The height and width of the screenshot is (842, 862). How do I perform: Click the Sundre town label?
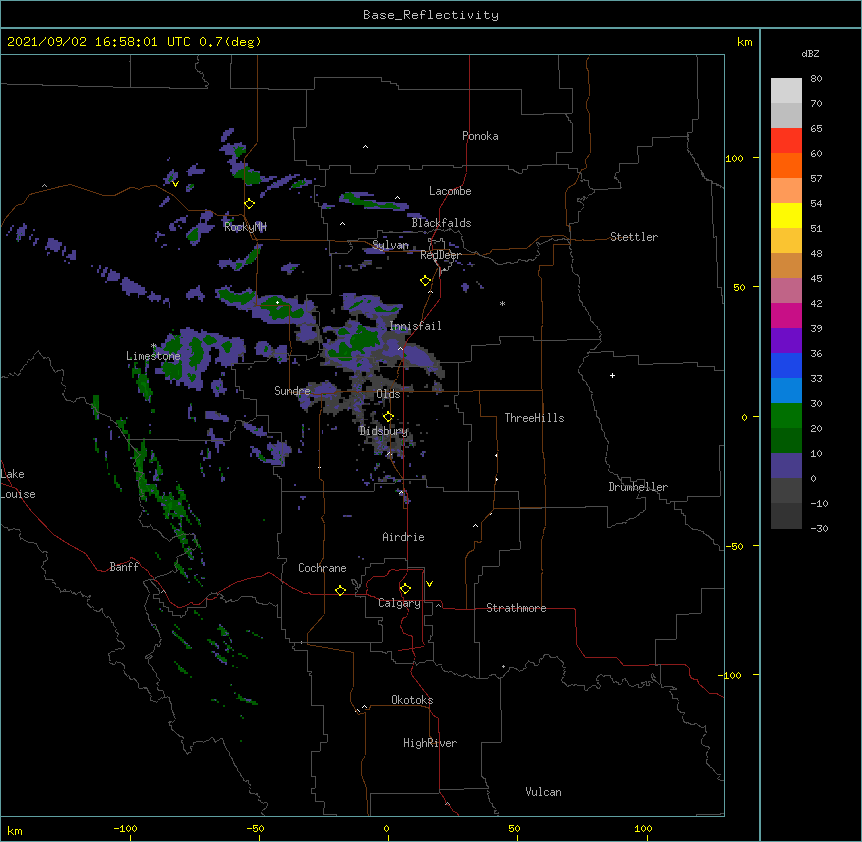pyautogui.click(x=292, y=391)
